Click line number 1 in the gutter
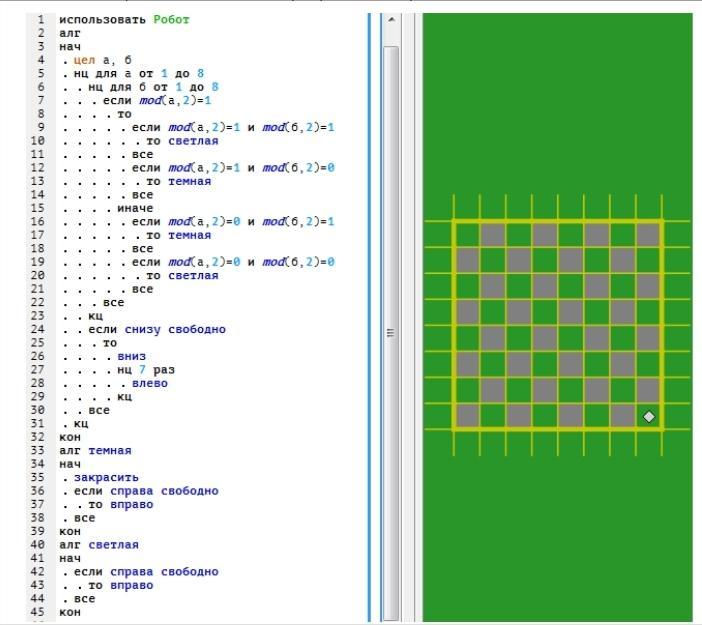The width and height of the screenshot is (702, 625). pos(41,19)
